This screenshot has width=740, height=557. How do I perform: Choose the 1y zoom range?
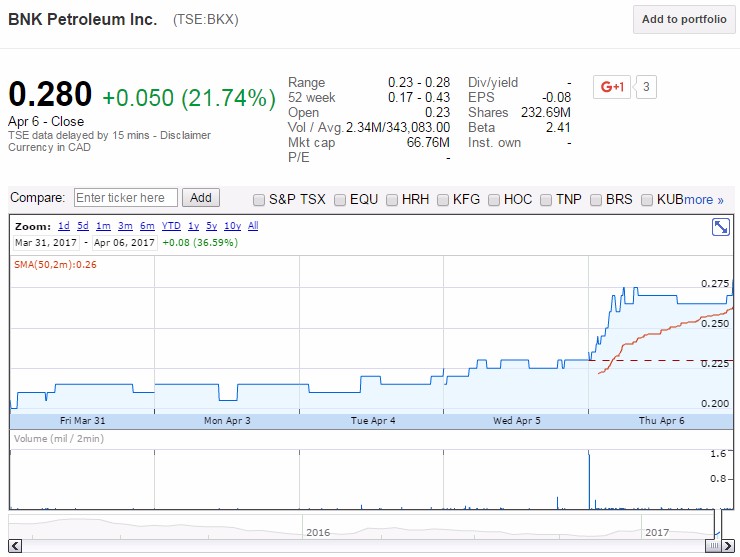pos(193,226)
